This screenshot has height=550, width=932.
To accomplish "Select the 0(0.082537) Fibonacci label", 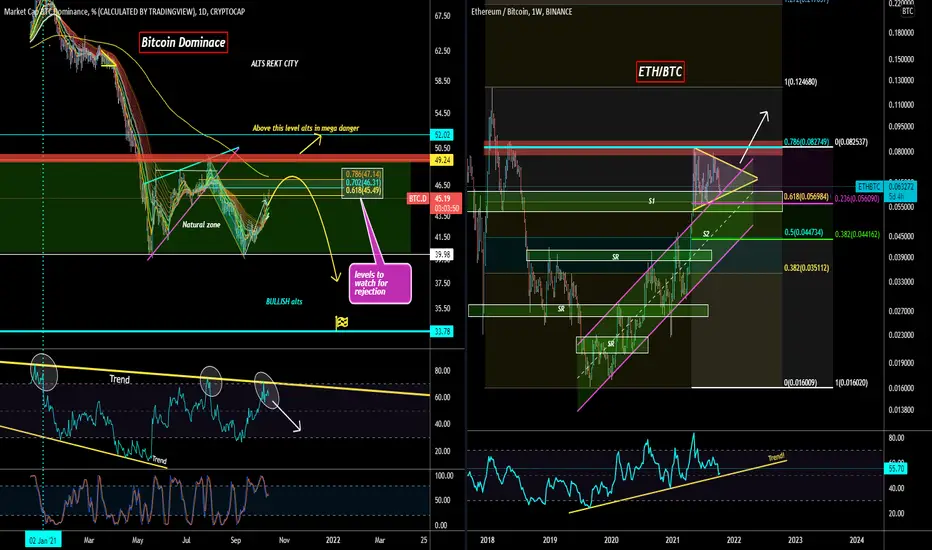I will 851,142.
